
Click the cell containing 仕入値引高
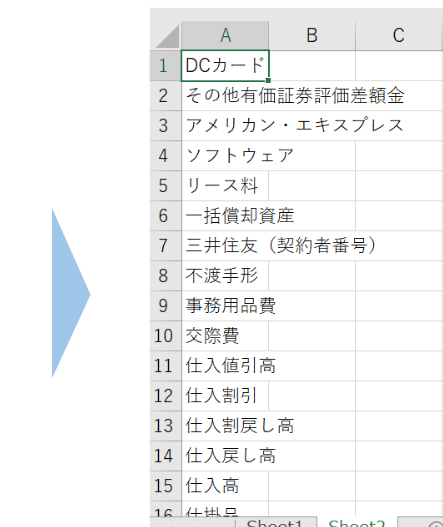pos(225,366)
